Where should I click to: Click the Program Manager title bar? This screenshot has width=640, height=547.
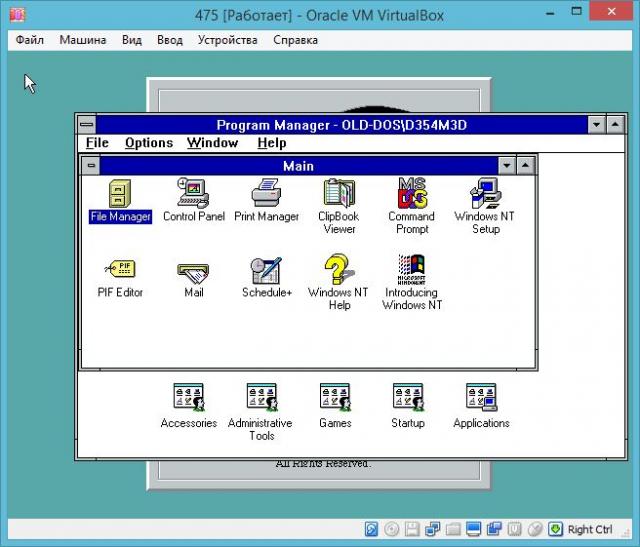click(x=342, y=125)
